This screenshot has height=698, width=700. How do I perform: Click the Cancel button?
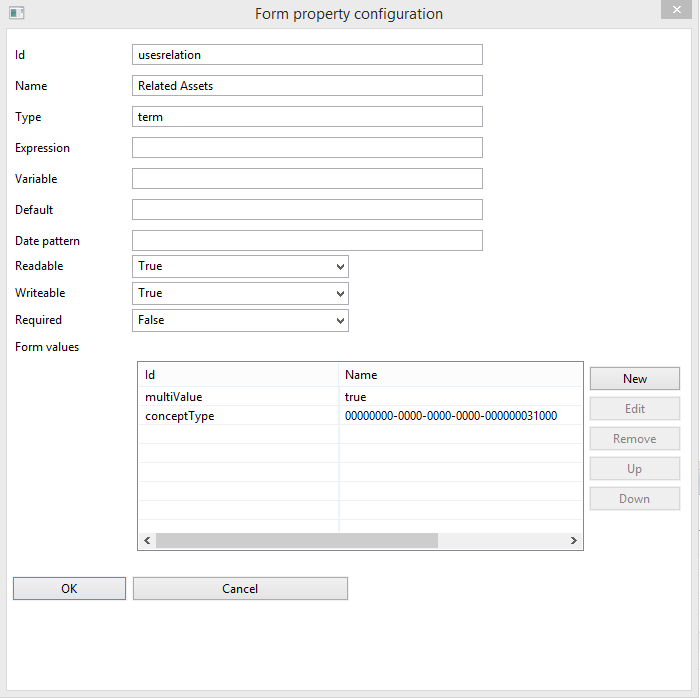(240, 589)
